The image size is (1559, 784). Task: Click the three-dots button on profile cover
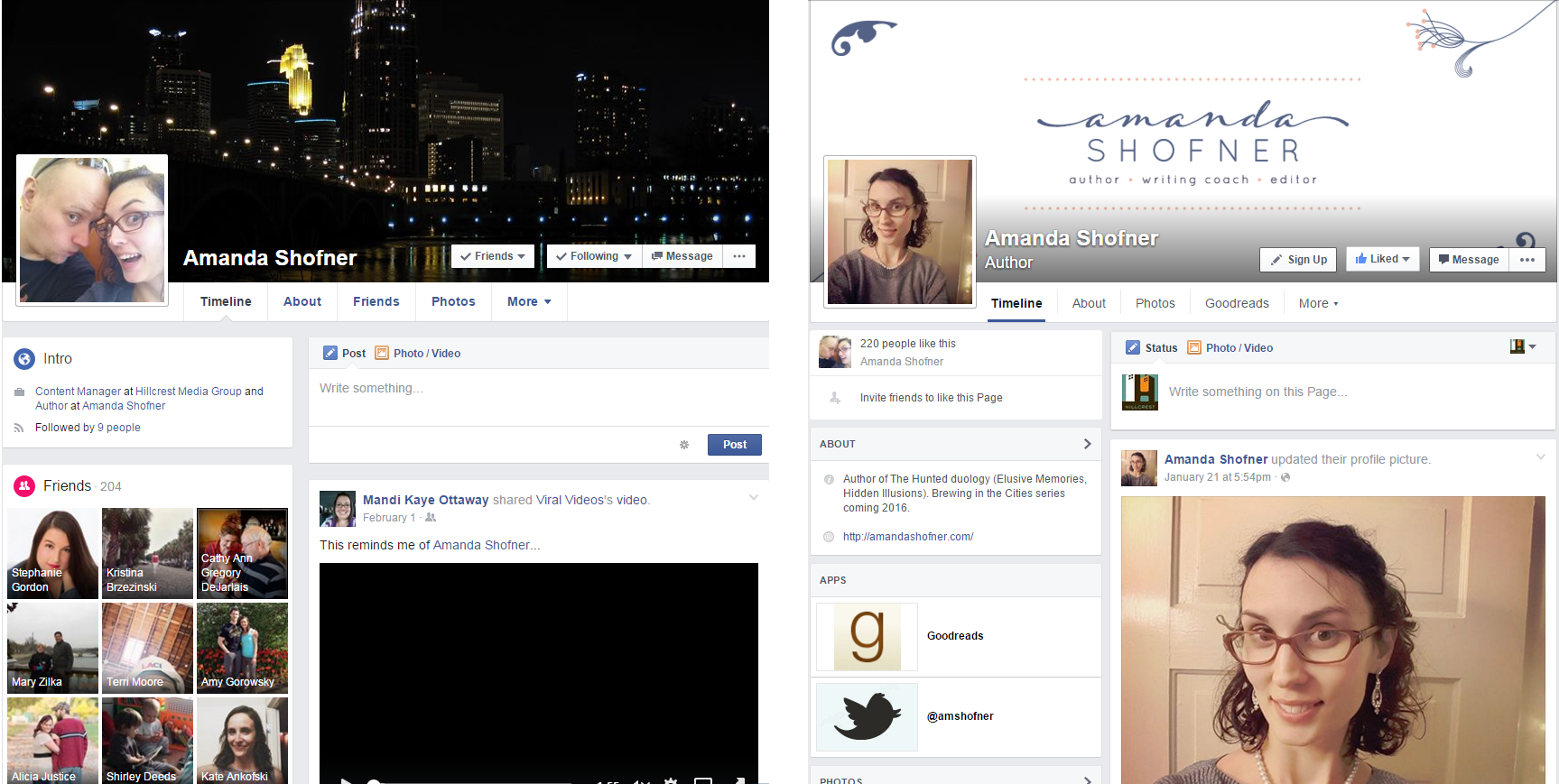coord(739,256)
